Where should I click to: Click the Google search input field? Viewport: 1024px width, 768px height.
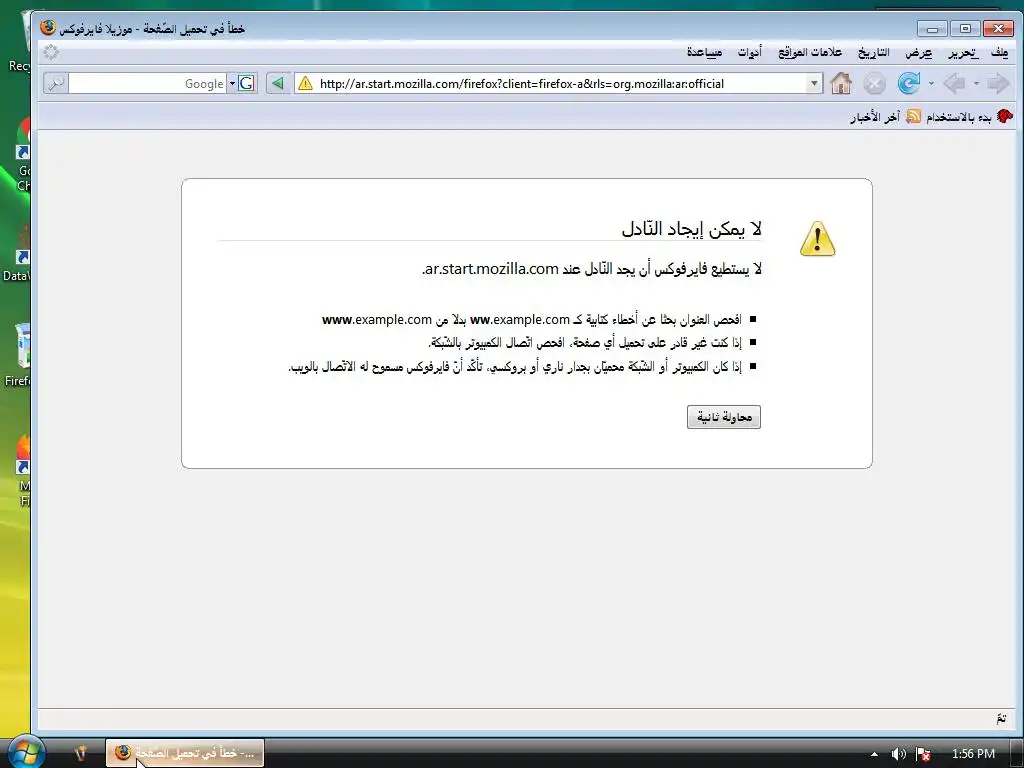click(148, 83)
